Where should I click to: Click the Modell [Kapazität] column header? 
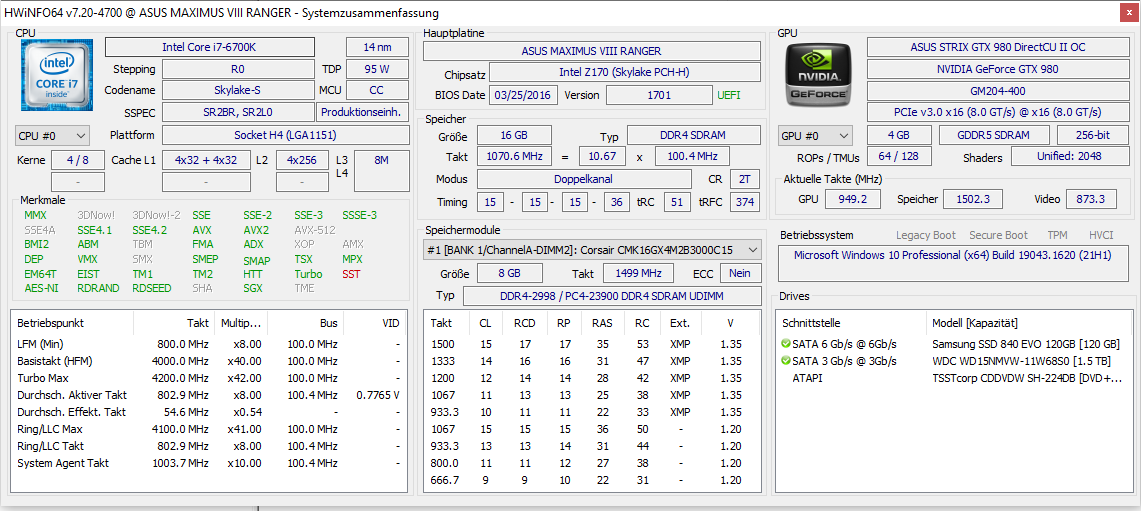[974, 322]
